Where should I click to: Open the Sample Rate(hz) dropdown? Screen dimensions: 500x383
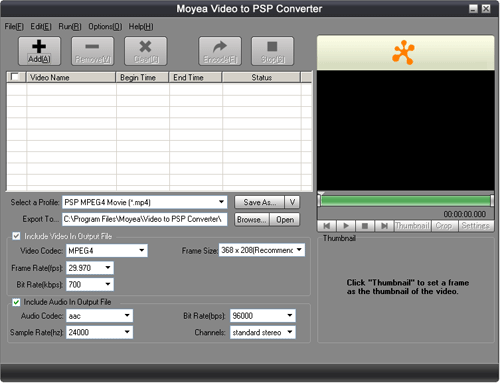pos(127,332)
